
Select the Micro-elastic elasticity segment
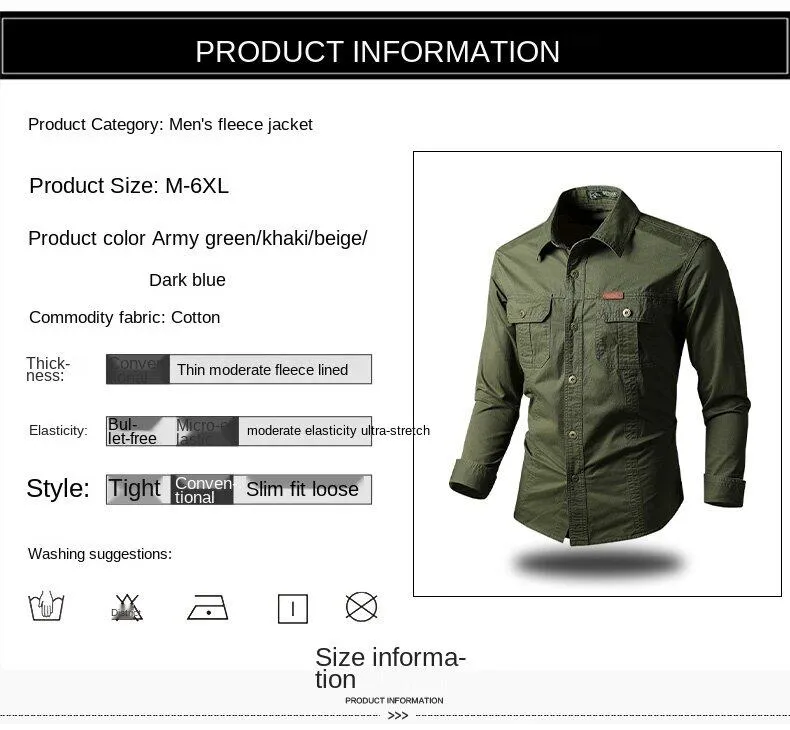point(207,431)
